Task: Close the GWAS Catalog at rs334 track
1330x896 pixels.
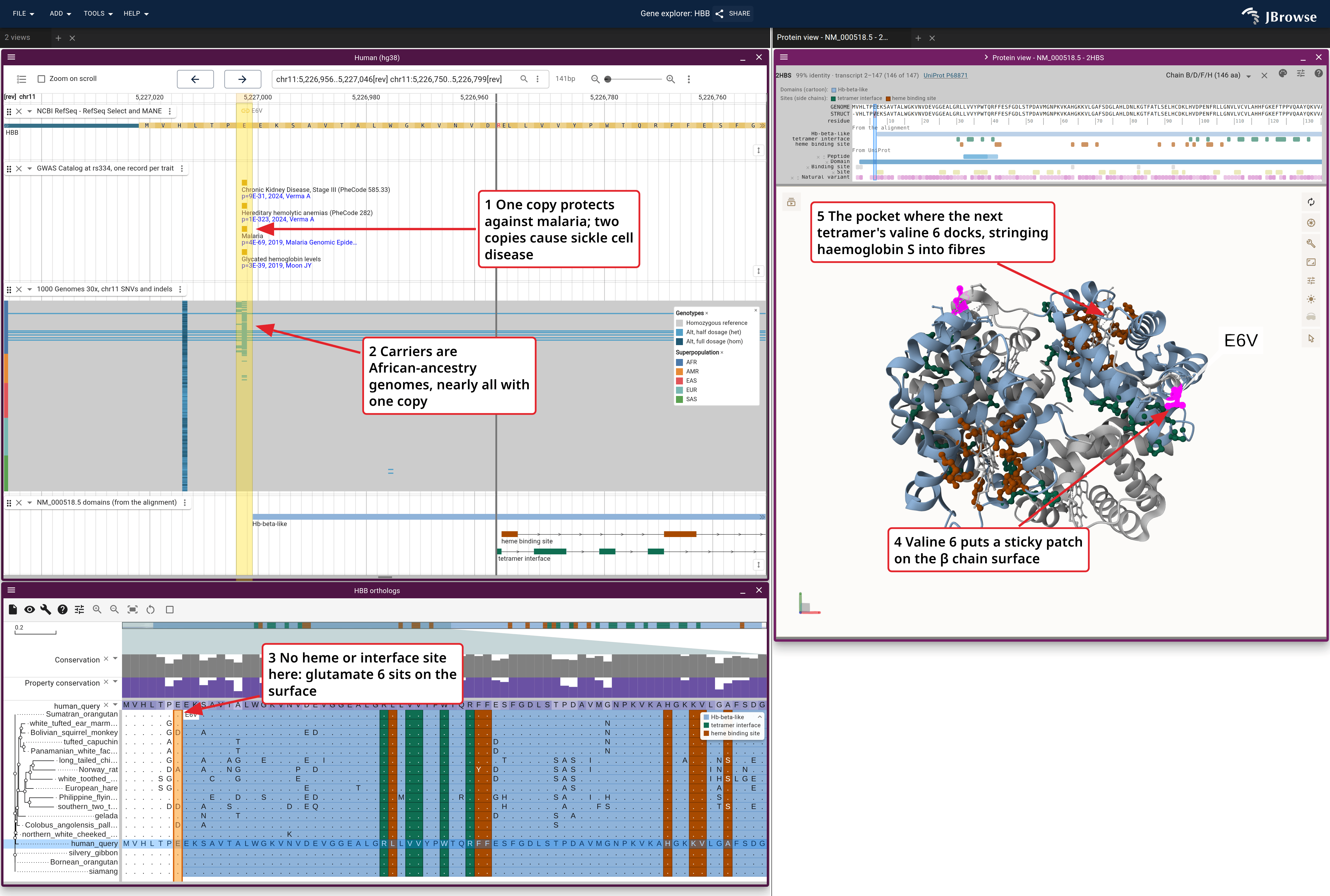Action: (x=19, y=169)
